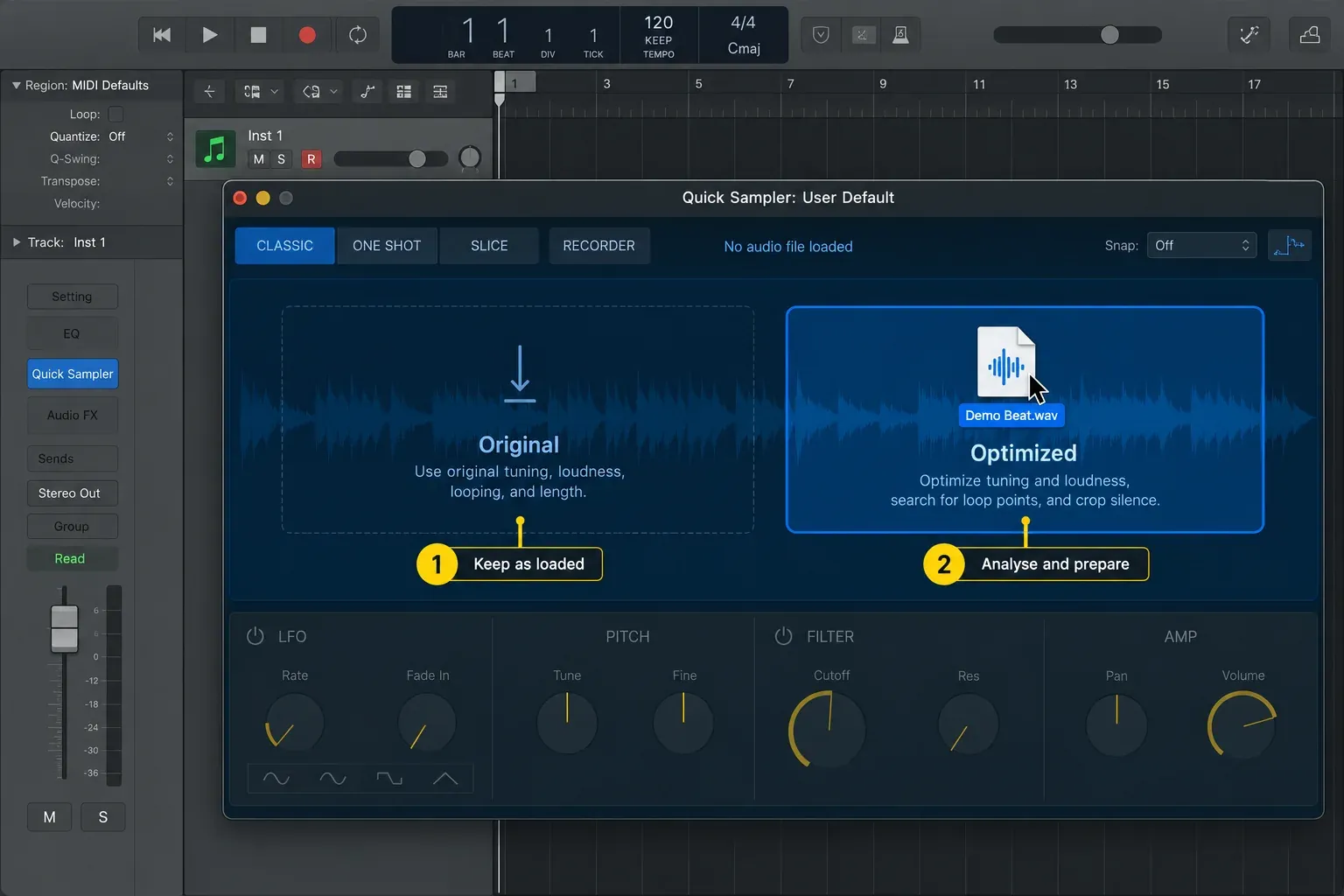Click the highlighted icon left of the metronome
This screenshot has width=1344, height=896.
click(x=863, y=35)
